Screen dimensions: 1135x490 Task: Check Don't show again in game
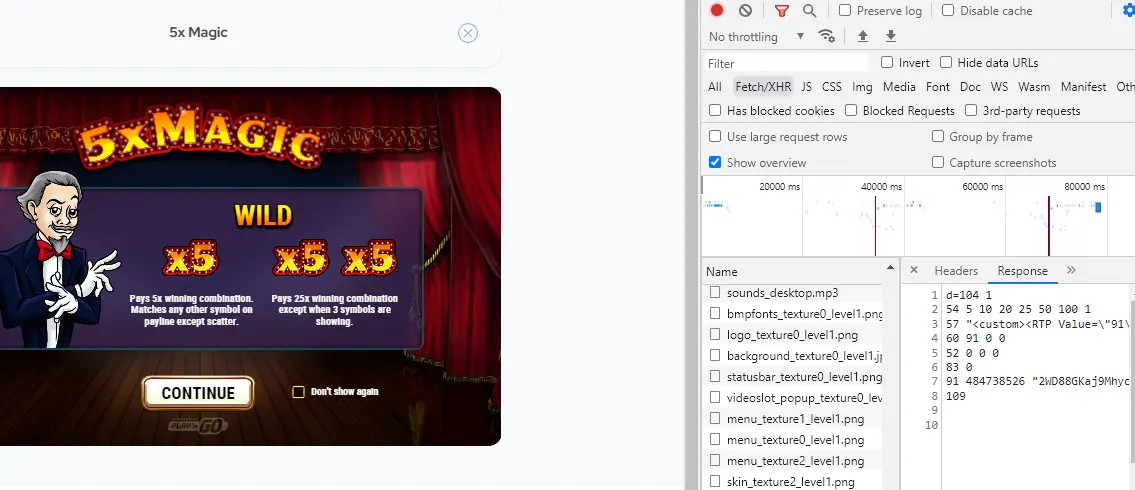pos(298,392)
